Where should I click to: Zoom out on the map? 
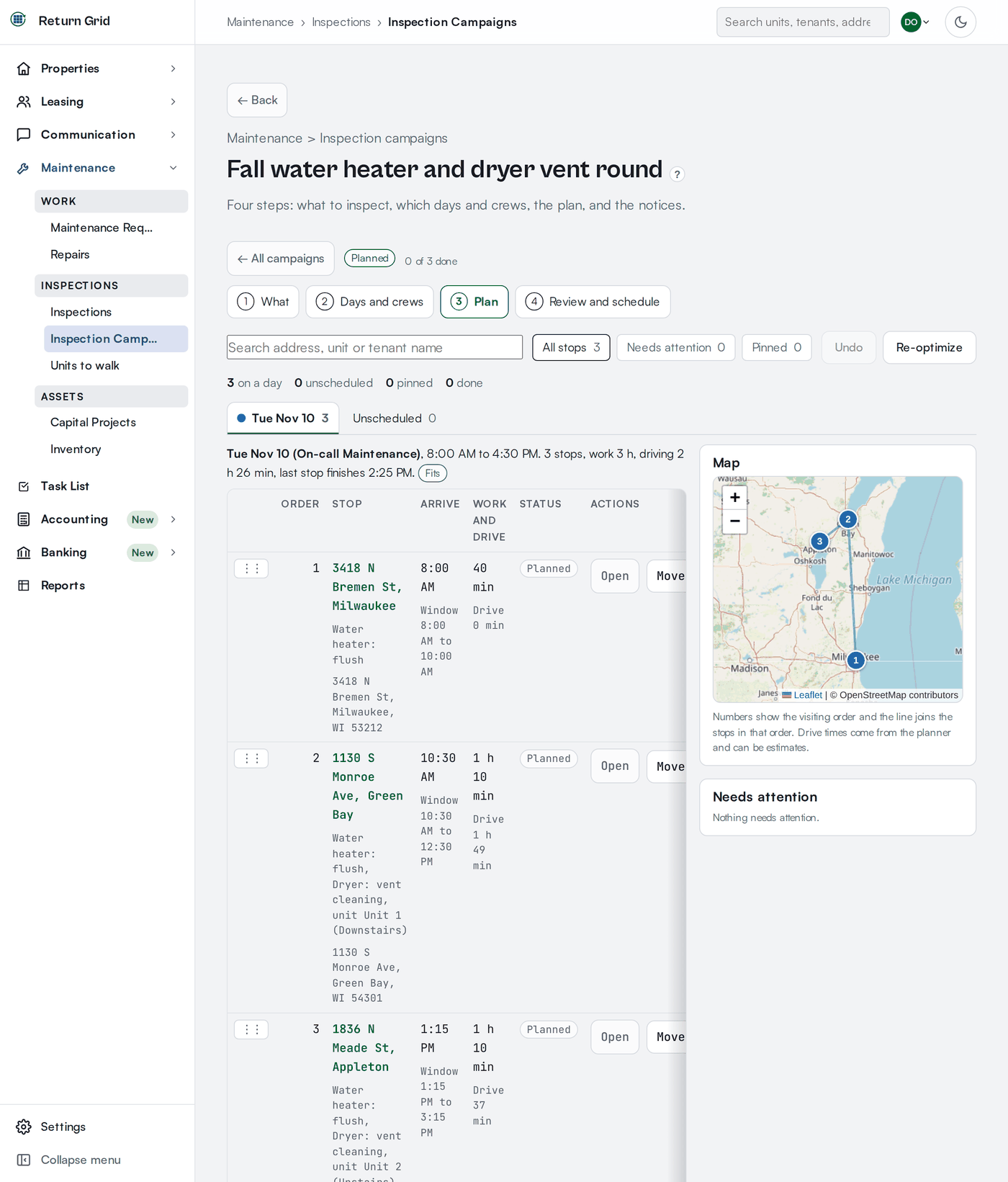[735, 521]
